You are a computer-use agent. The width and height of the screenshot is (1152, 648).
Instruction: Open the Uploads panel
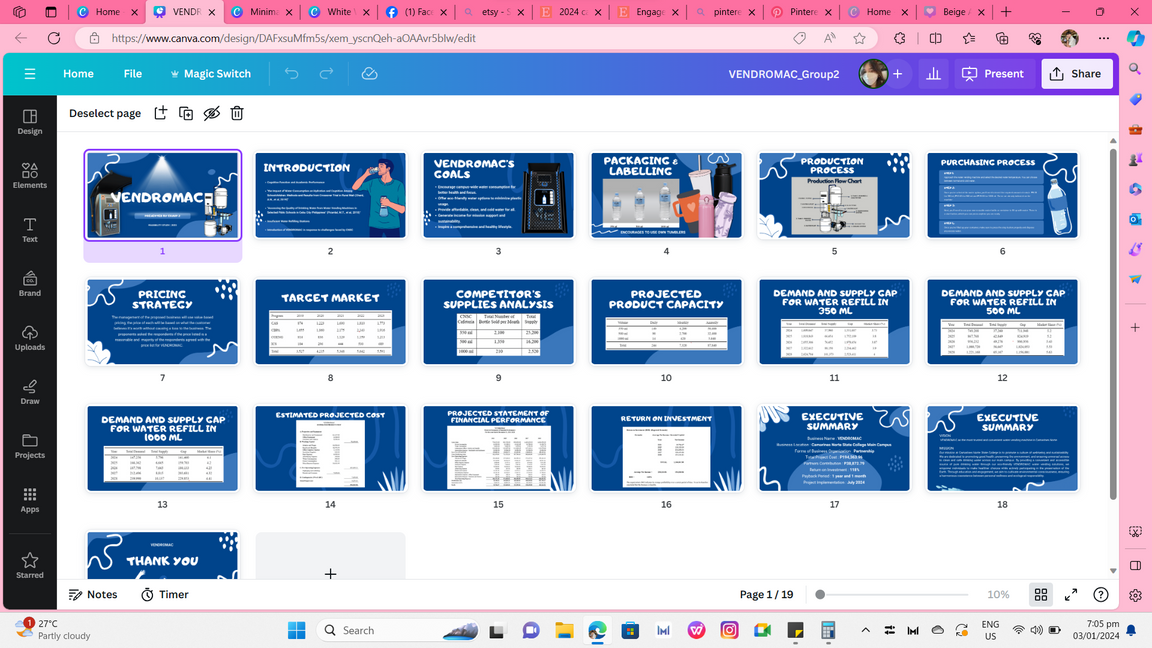coord(30,338)
